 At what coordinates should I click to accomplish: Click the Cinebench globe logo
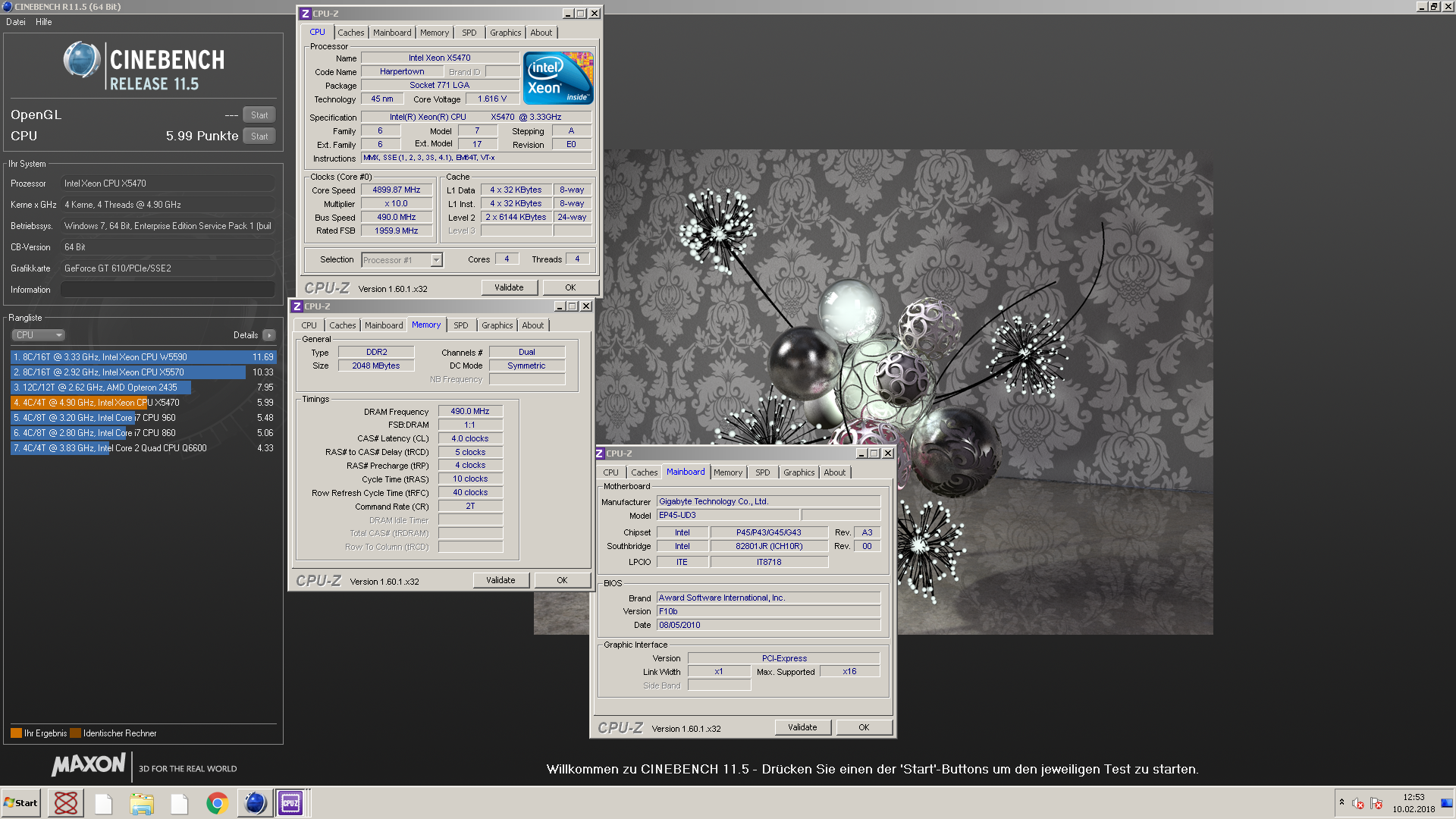point(82,60)
